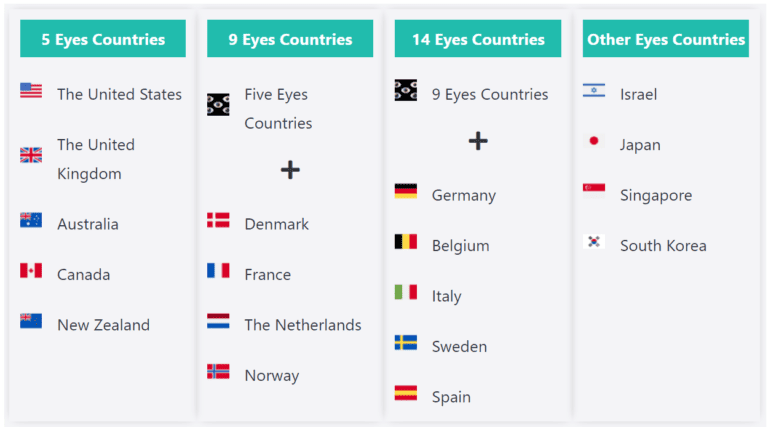Open the 14 Eyes Countries header

(x=478, y=40)
